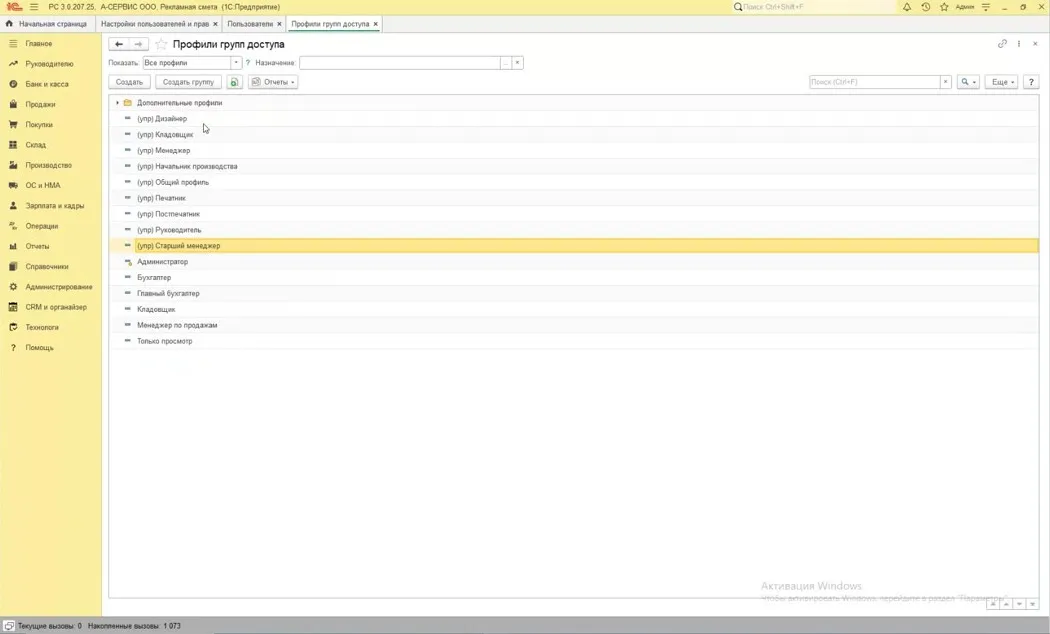Viewport: 1050px width, 634px height.
Task: Open the main hamburger menu in the title bar
Action: 34,7
